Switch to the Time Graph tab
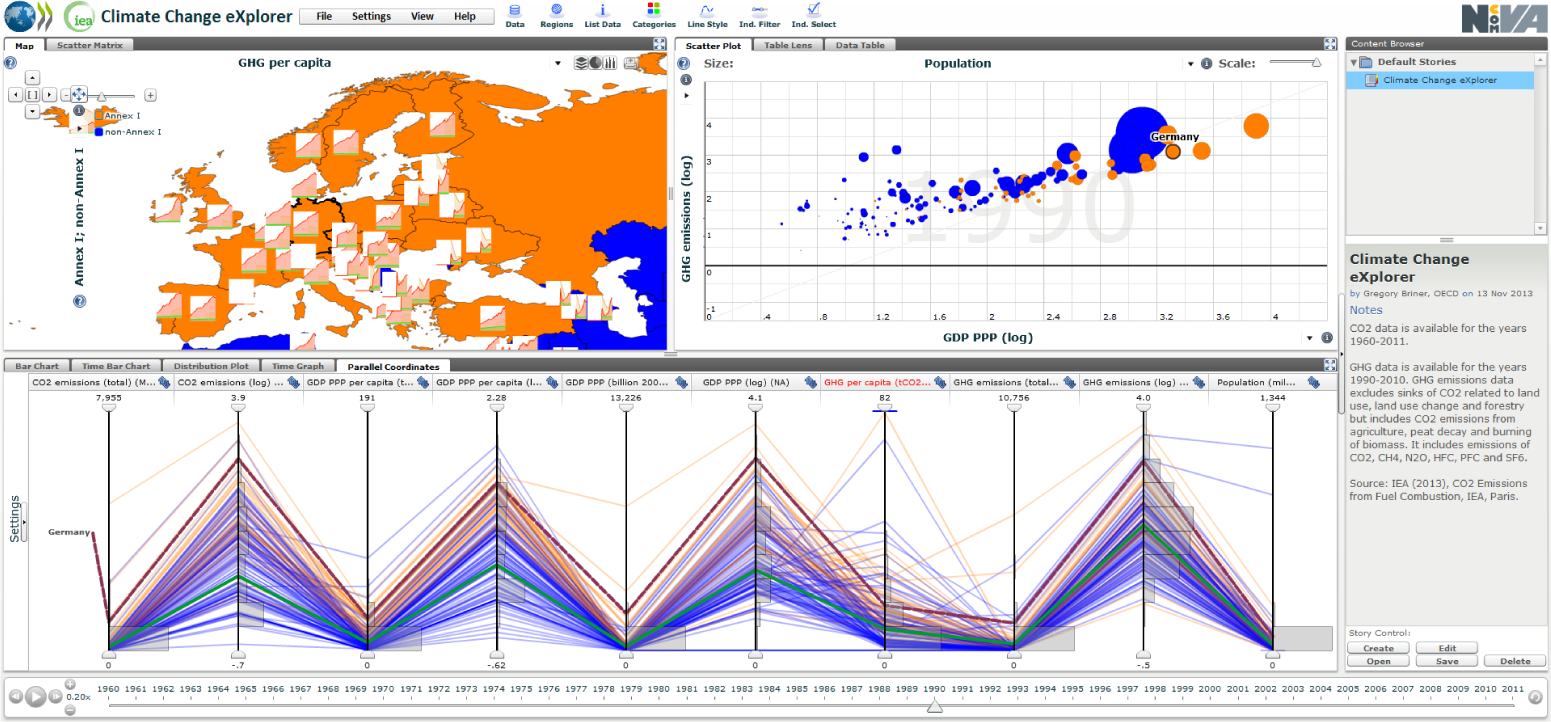This screenshot has height=722, width=1551. pos(297,367)
